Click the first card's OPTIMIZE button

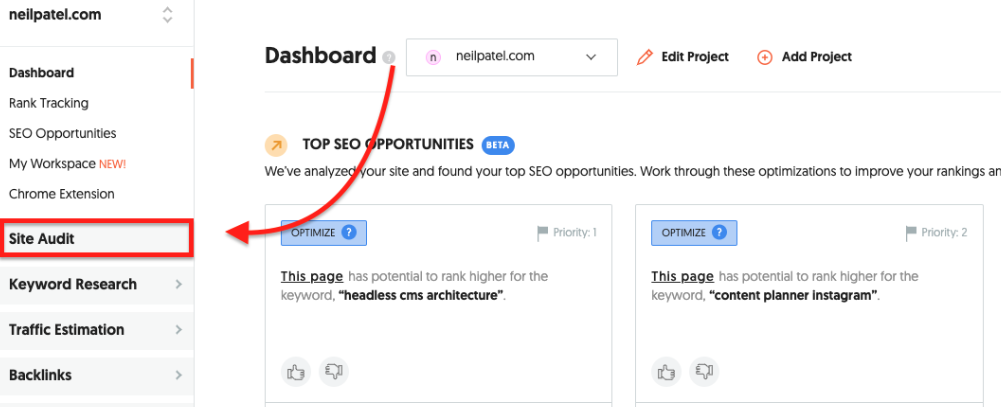pyautogui.click(x=323, y=233)
